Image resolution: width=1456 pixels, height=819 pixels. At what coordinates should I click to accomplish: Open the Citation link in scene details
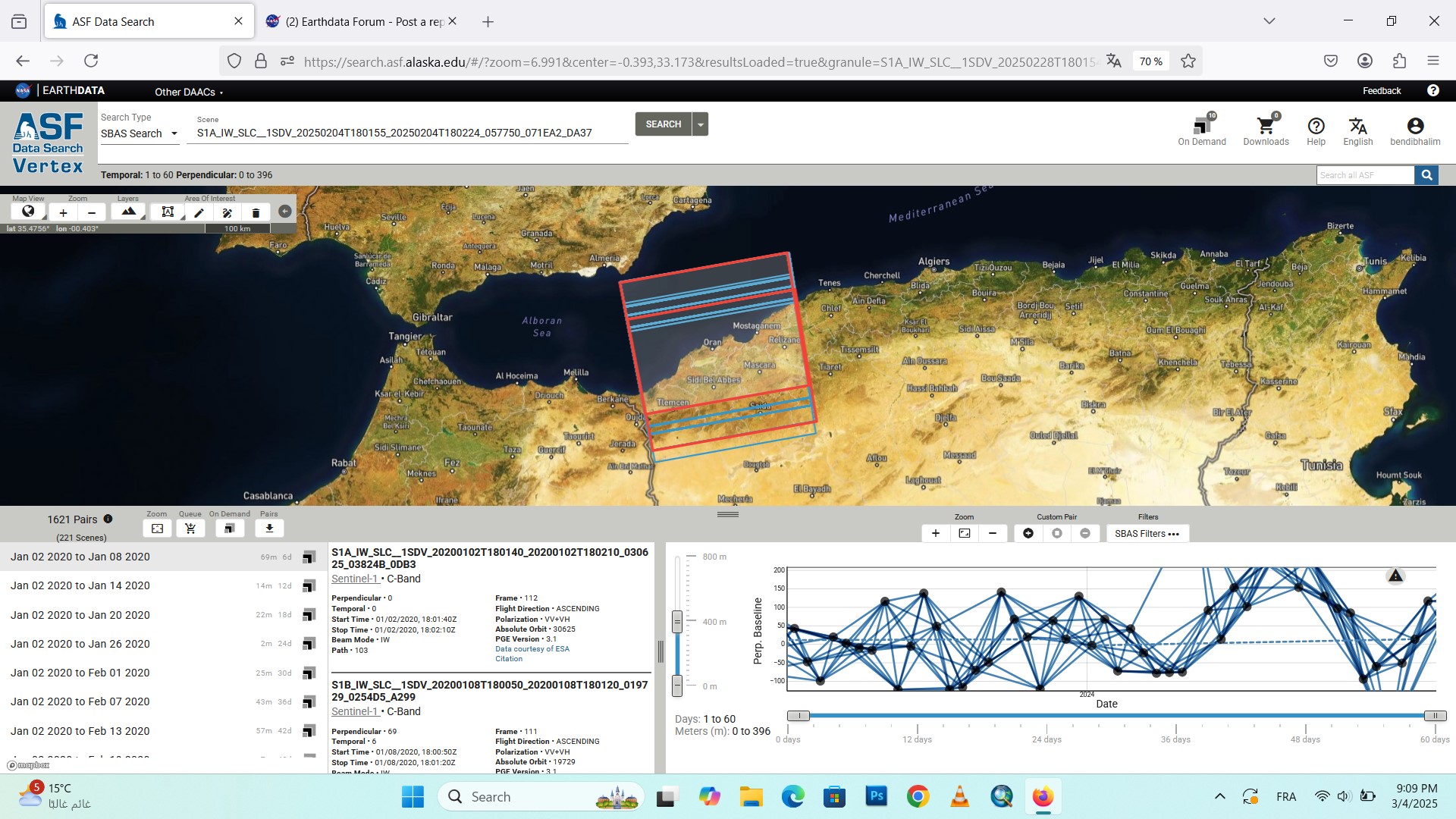tap(509, 658)
